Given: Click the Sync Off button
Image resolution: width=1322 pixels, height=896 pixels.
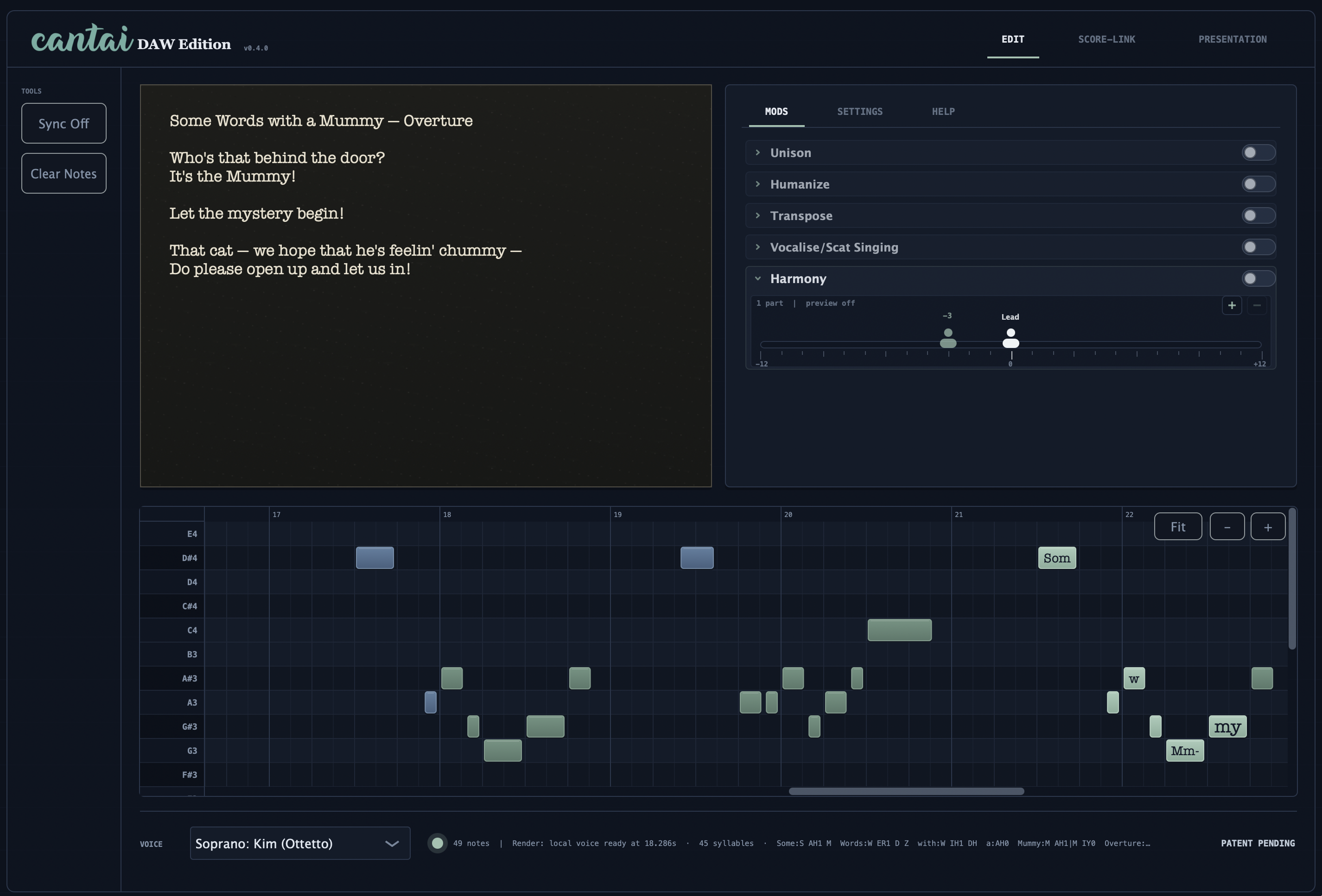Looking at the screenshot, I should click(x=64, y=123).
